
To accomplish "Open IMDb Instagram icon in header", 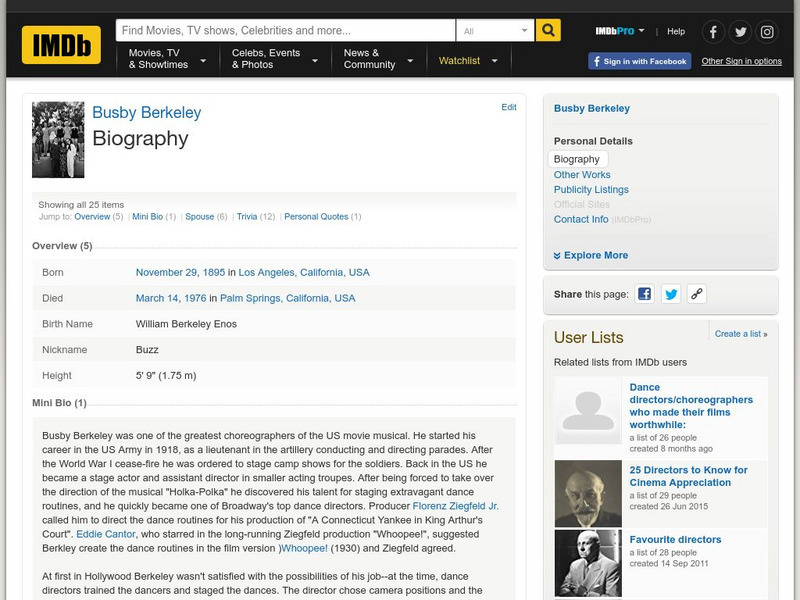I will [x=767, y=32].
